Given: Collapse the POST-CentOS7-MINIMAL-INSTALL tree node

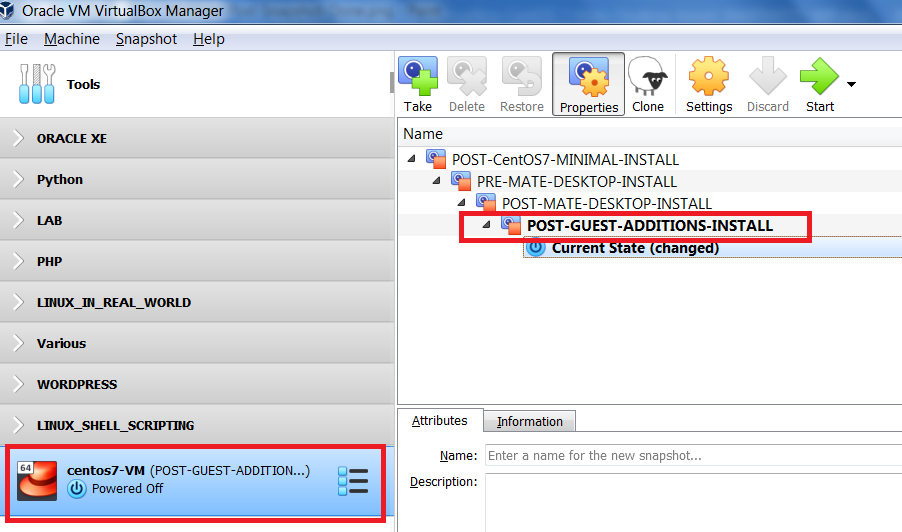Looking at the screenshot, I should (x=413, y=159).
